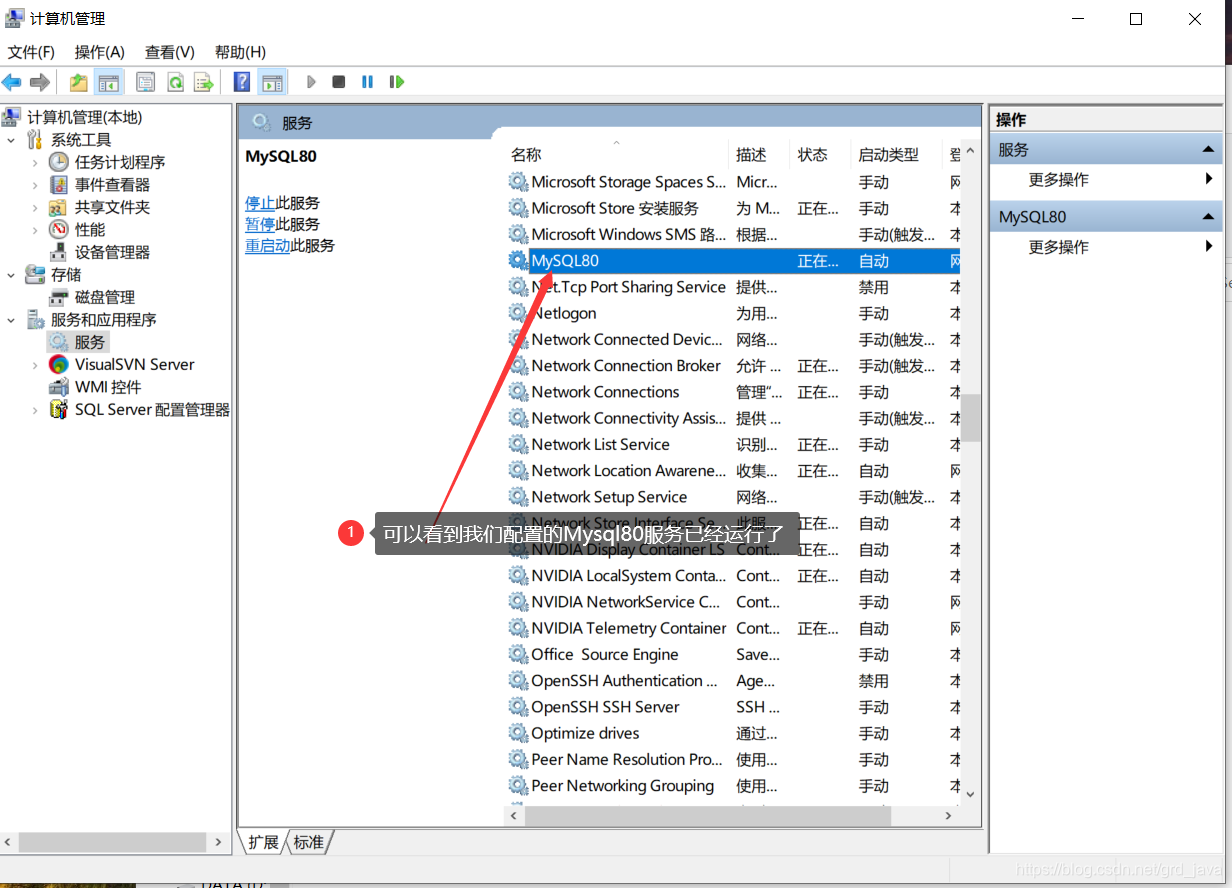This screenshot has width=1232, height=888.
Task: Click the Up one level folder icon
Action: pyautogui.click(x=79, y=82)
